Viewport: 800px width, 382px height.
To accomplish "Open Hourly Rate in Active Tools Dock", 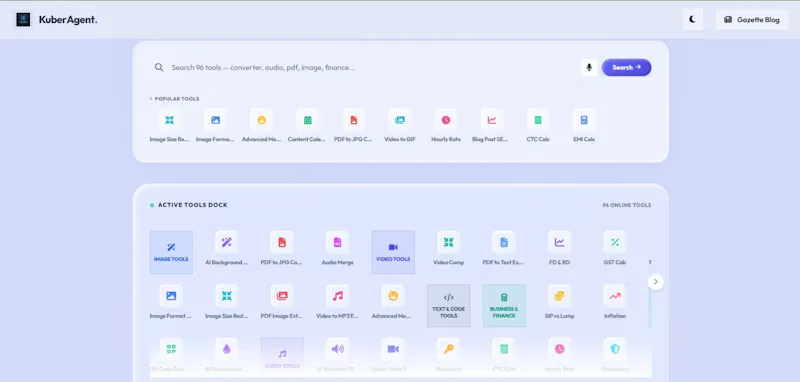I will (x=559, y=355).
